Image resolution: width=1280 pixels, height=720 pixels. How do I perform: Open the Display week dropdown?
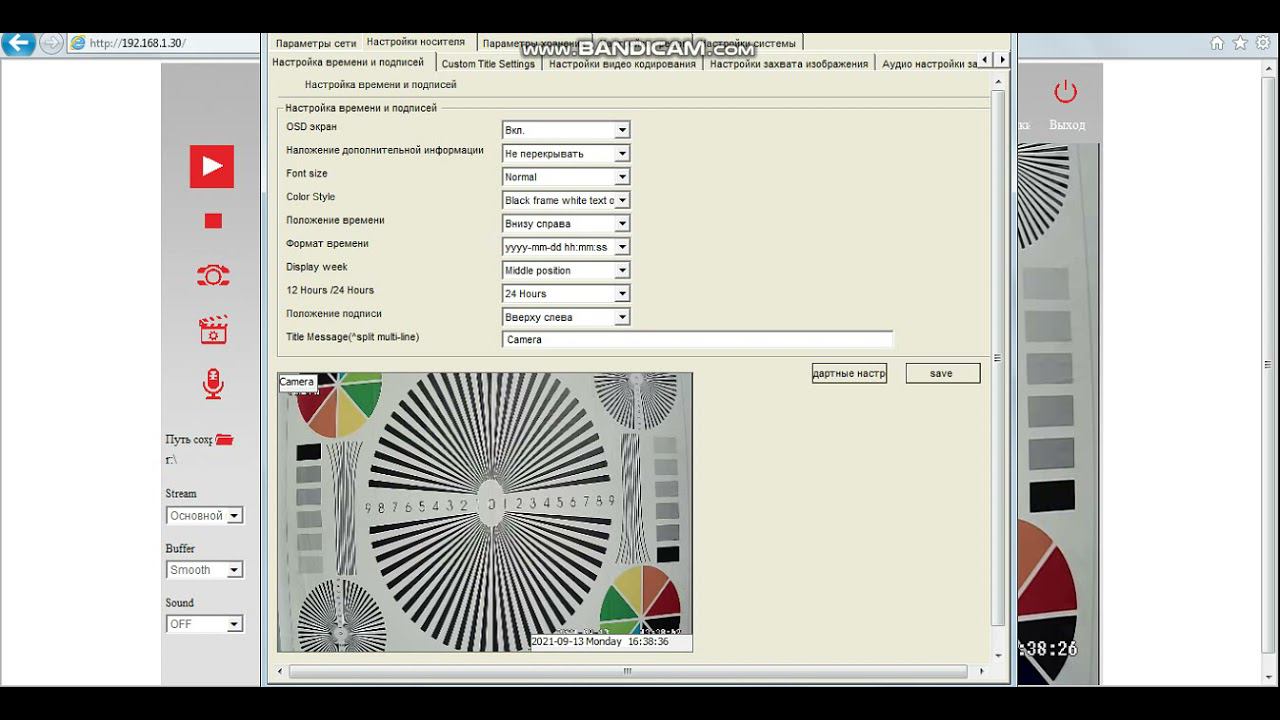click(566, 270)
